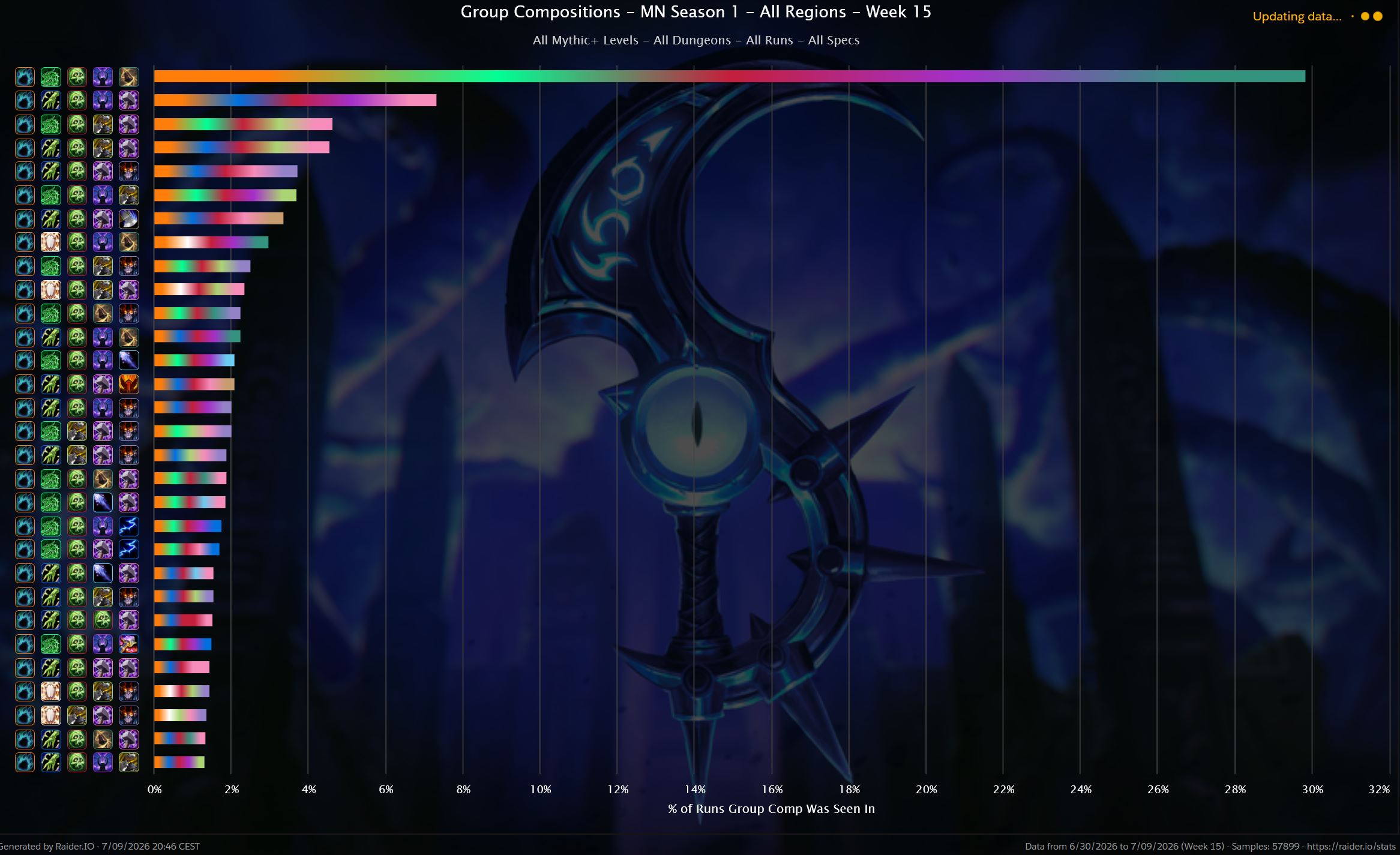Click the "28%" axis label
Screen dimensions: 1400x855
coord(1235,790)
